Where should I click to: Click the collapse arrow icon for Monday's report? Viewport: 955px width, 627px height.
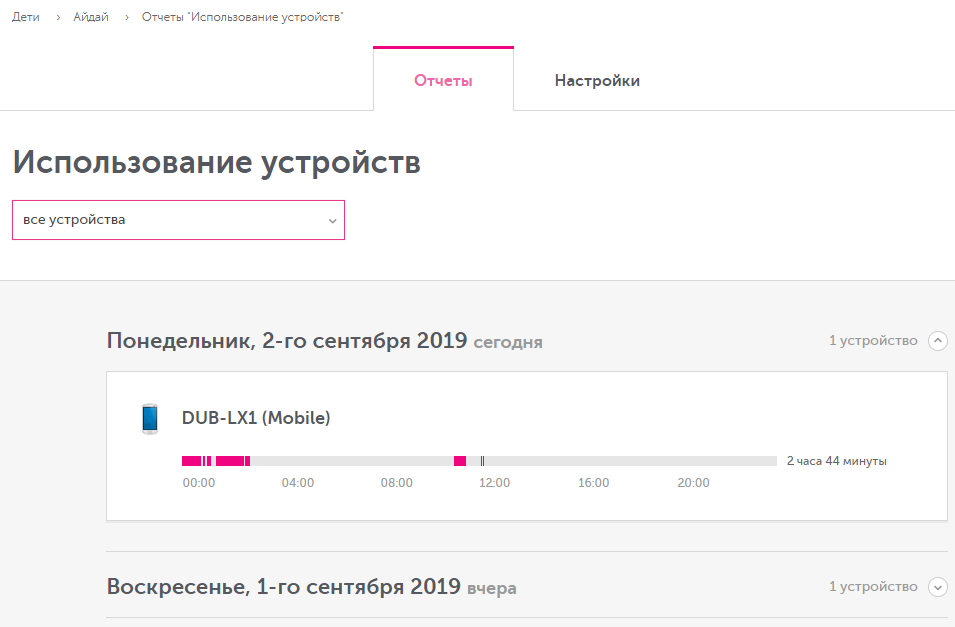pos(937,340)
